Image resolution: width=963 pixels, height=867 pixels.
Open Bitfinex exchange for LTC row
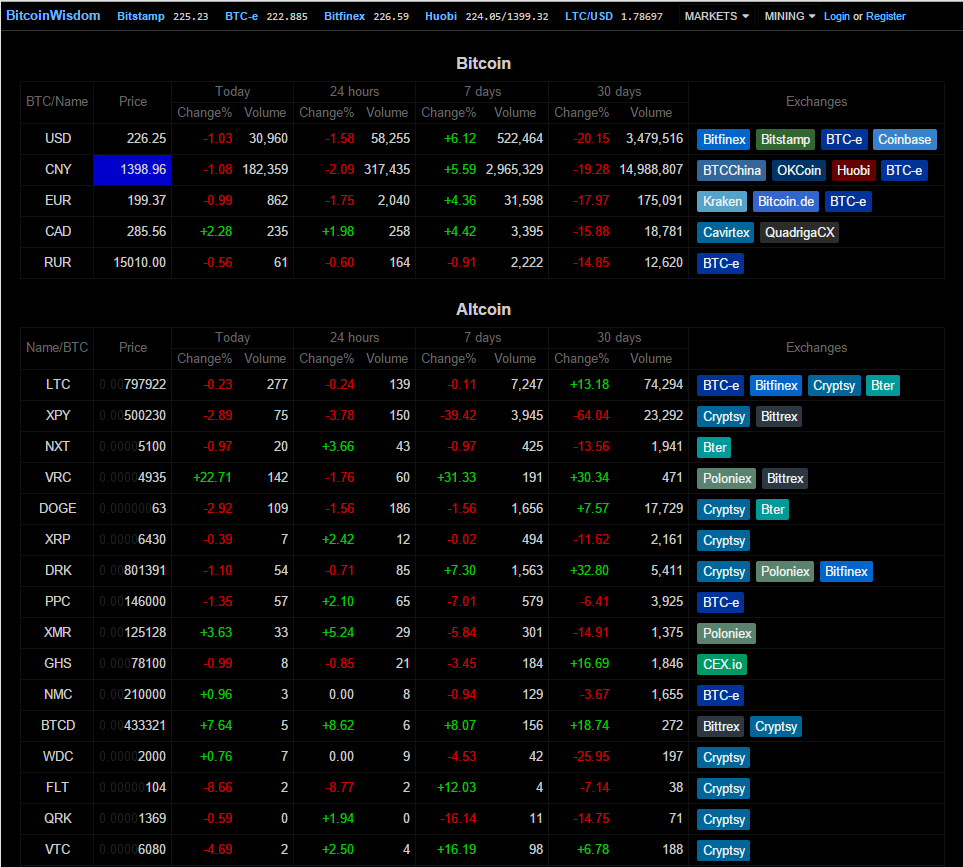tap(776, 386)
